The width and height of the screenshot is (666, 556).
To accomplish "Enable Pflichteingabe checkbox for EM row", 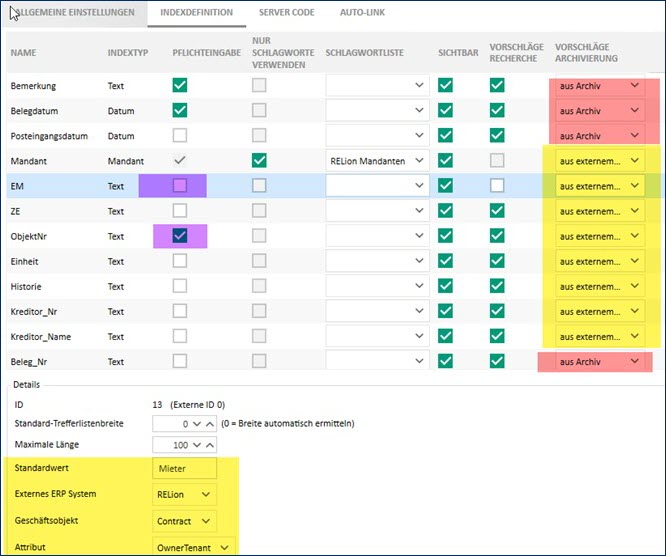I will pyautogui.click(x=180, y=185).
